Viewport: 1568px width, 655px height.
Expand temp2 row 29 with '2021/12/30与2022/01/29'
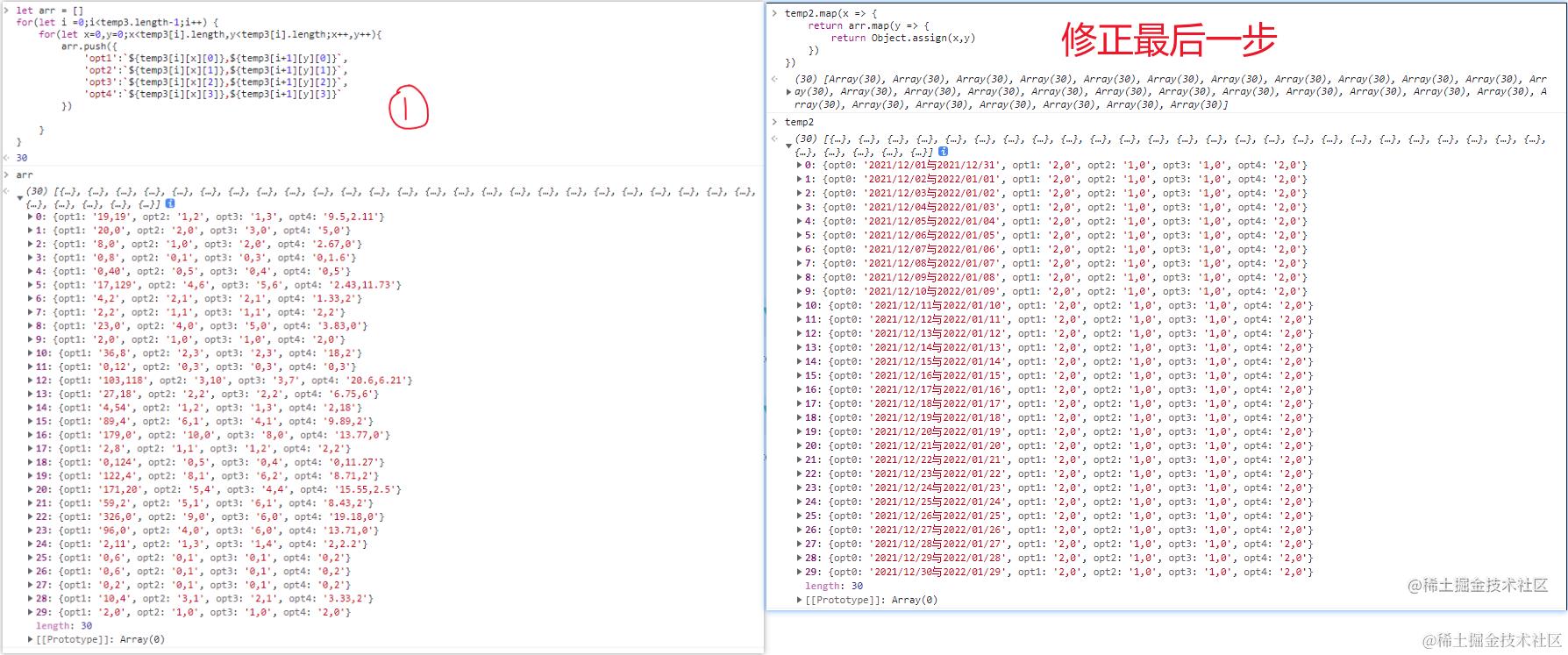point(799,572)
